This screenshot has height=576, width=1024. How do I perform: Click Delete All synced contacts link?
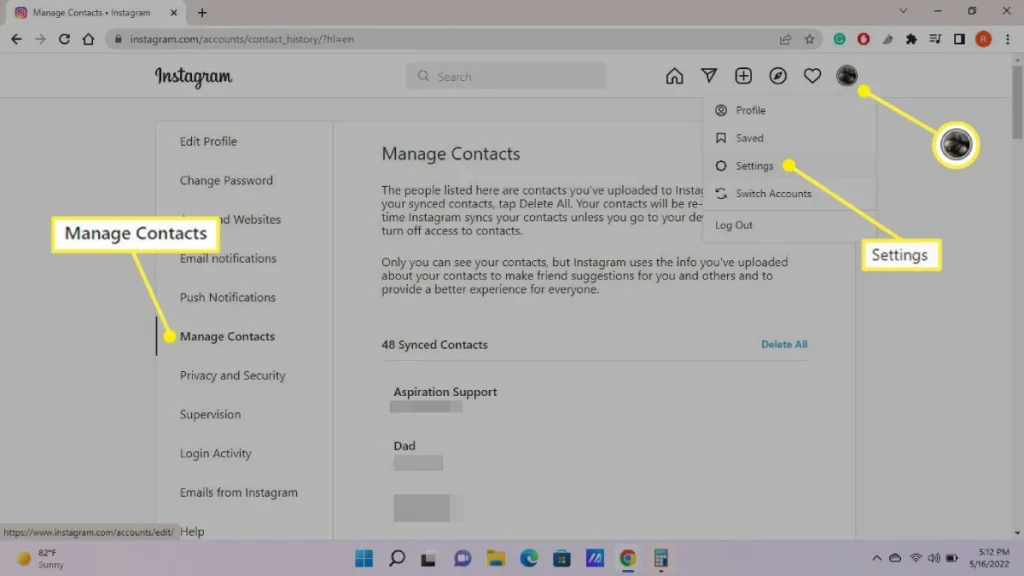pos(784,344)
